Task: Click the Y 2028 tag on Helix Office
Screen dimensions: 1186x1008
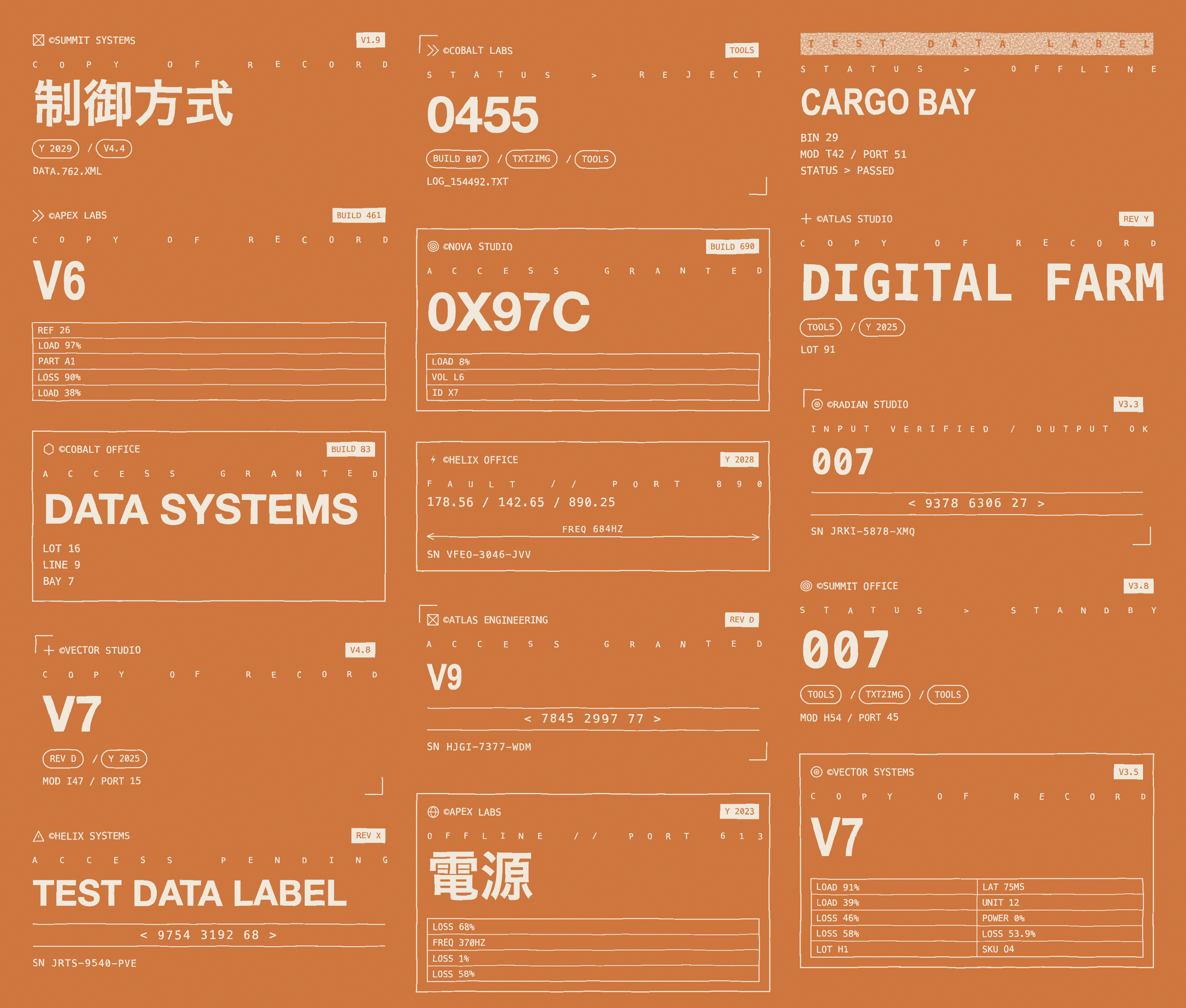Action: click(x=739, y=460)
